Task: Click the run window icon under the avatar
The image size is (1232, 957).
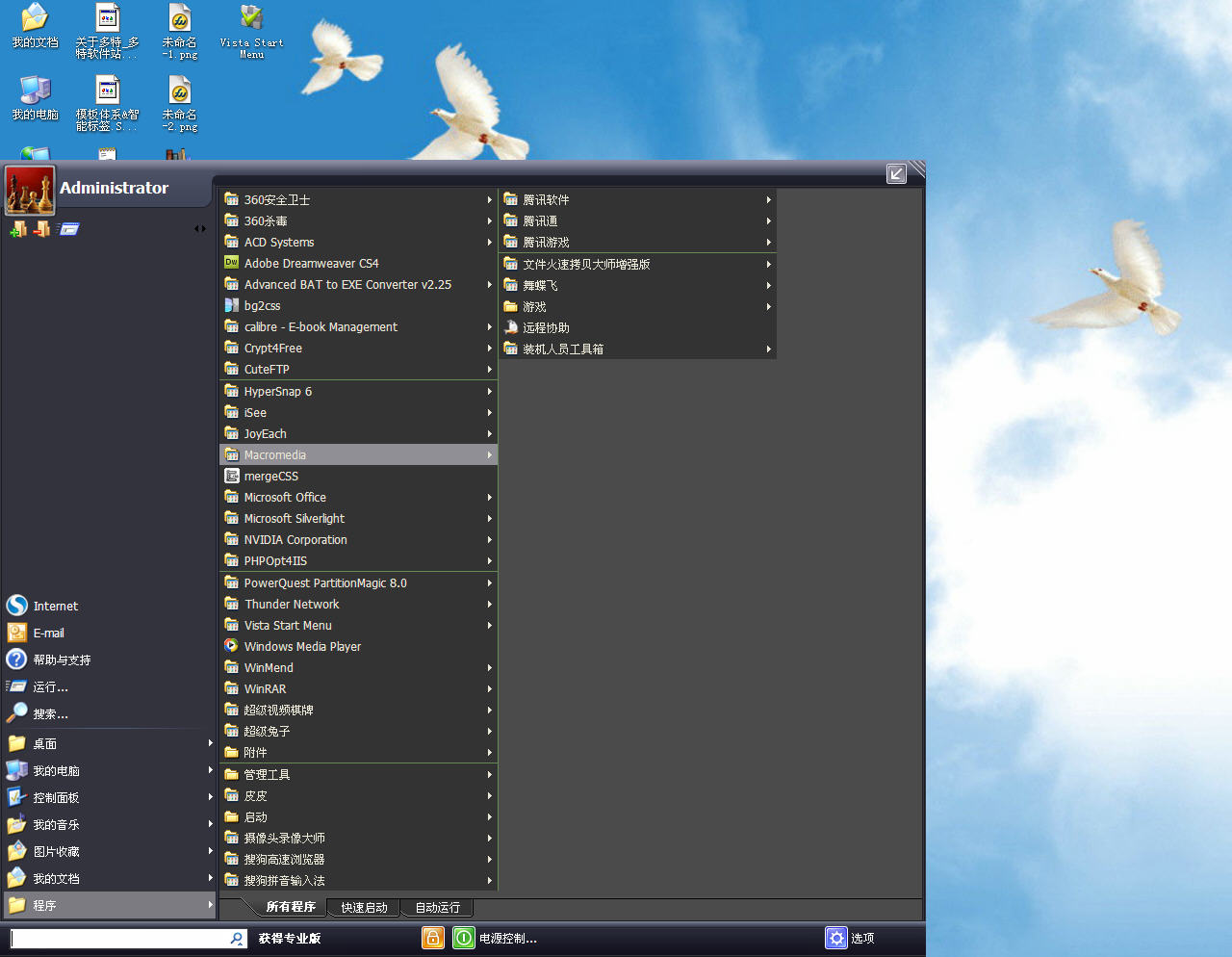Action: click(x=68, y=229)
